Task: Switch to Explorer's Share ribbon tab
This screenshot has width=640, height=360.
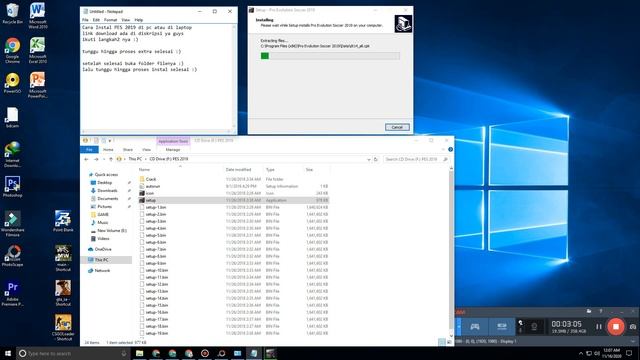Action: [x=128, y=149]
